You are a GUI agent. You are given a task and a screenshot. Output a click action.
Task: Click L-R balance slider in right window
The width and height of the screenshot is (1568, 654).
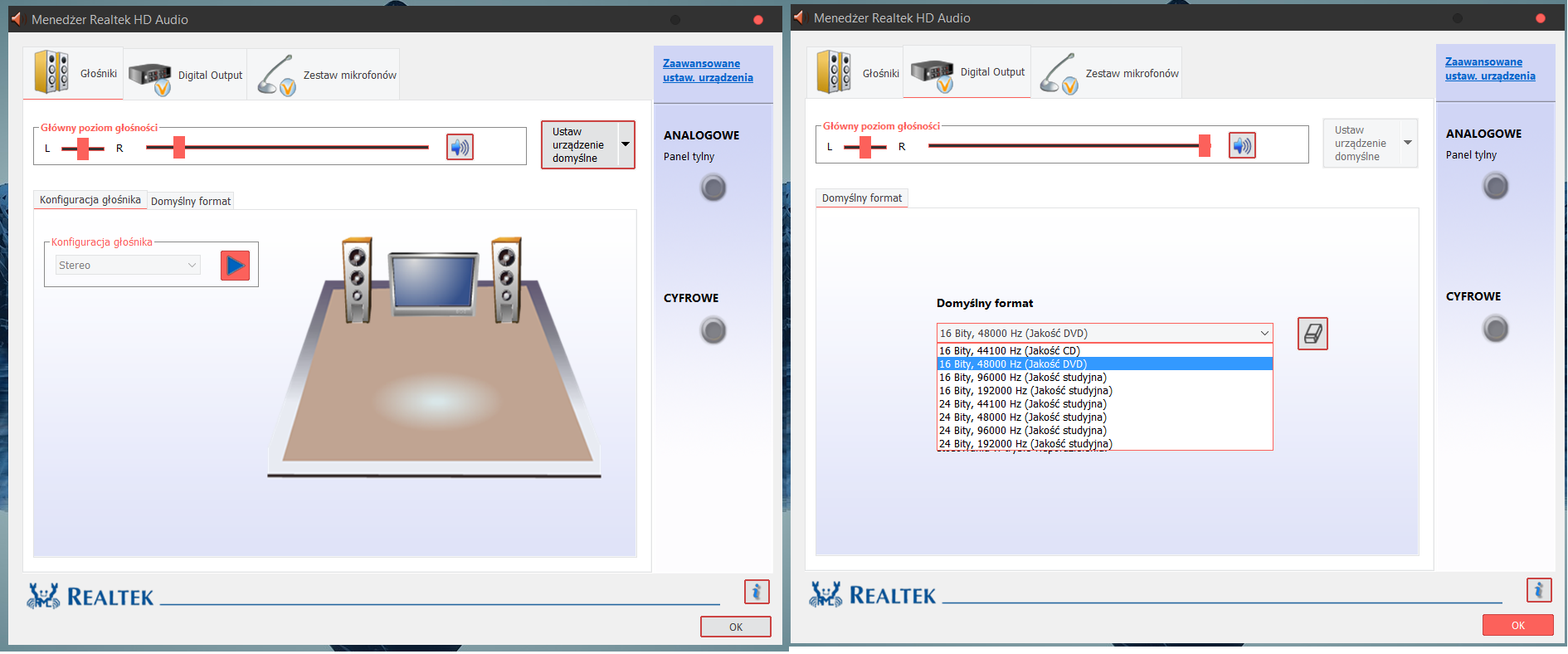[865, 147]
